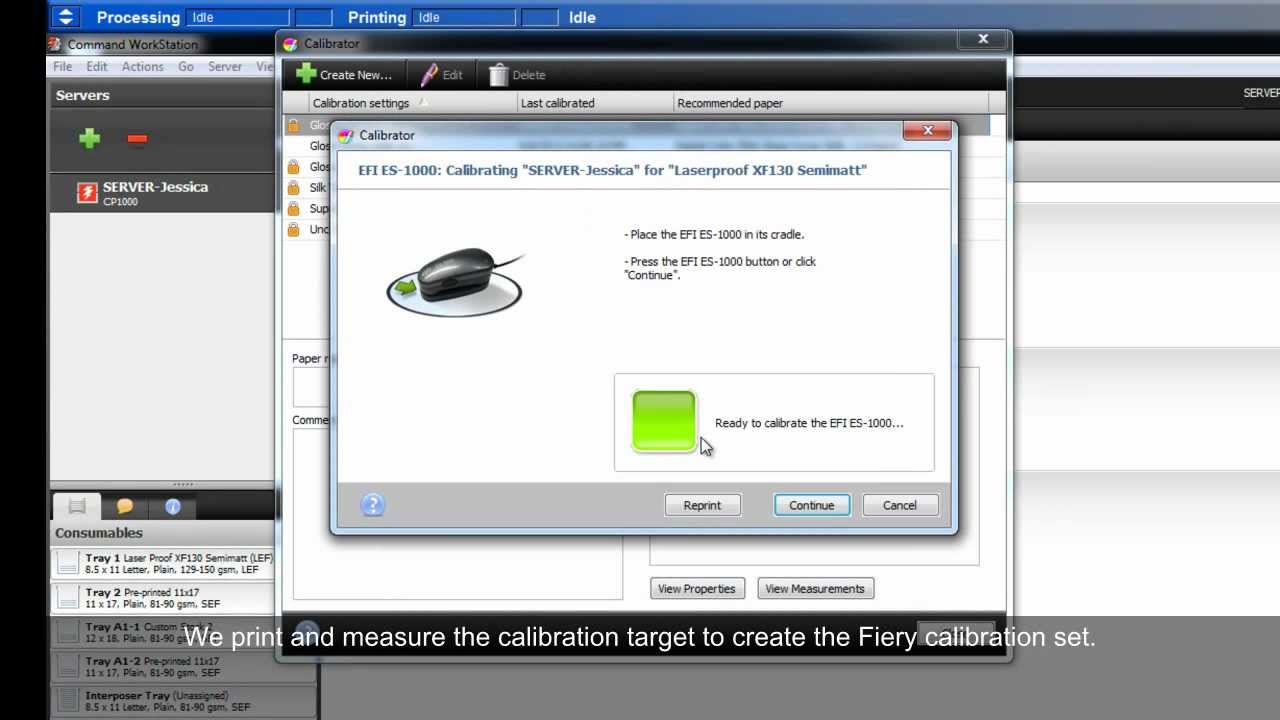
Task: Click the View Measurements button
Action: [815, 588]
